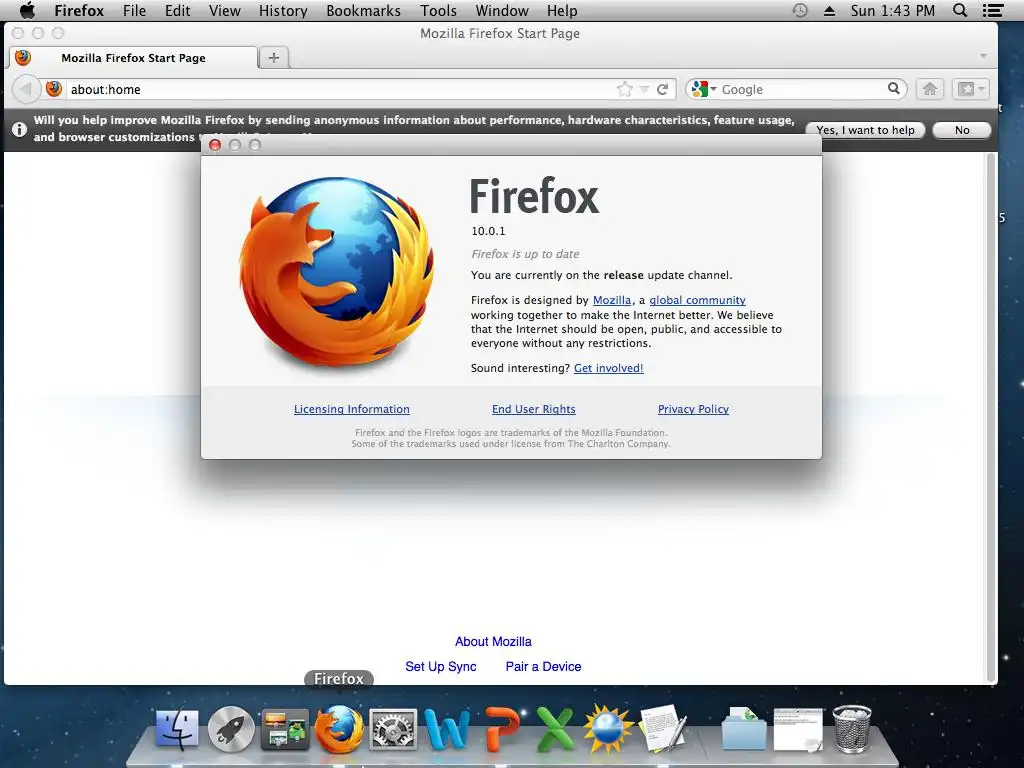This screenshot has width=1024, height=768.
Task: Click Yes, I want to help
Action: (x=865, y=130)
